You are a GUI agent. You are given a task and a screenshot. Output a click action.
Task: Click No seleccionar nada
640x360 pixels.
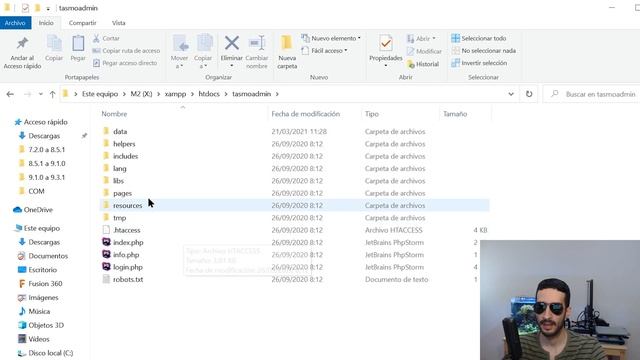484,51
